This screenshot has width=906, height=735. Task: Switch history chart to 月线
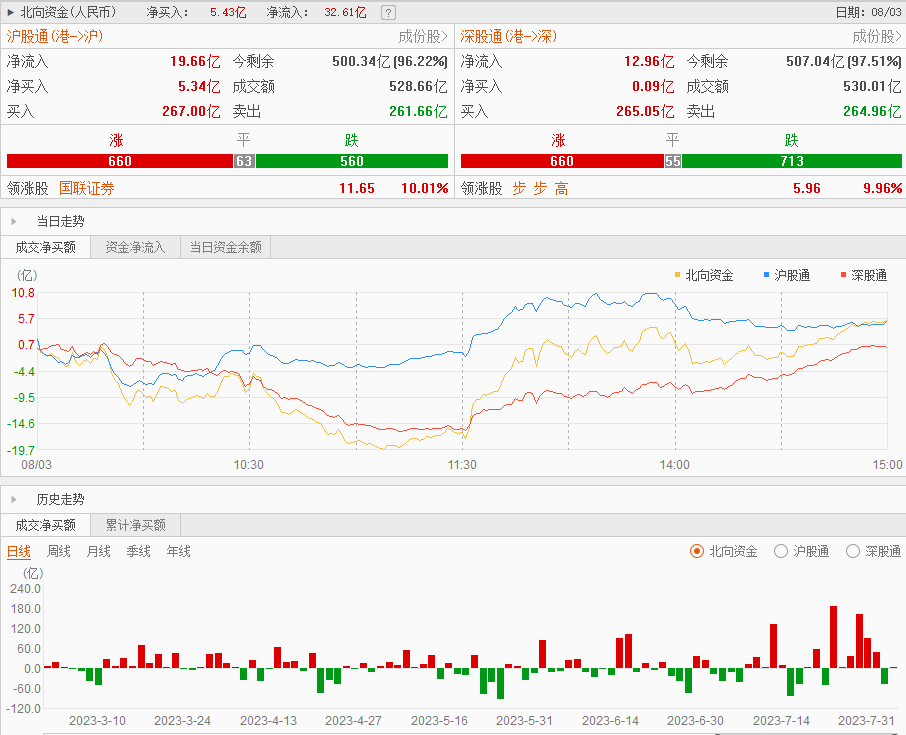pos(98,551)
